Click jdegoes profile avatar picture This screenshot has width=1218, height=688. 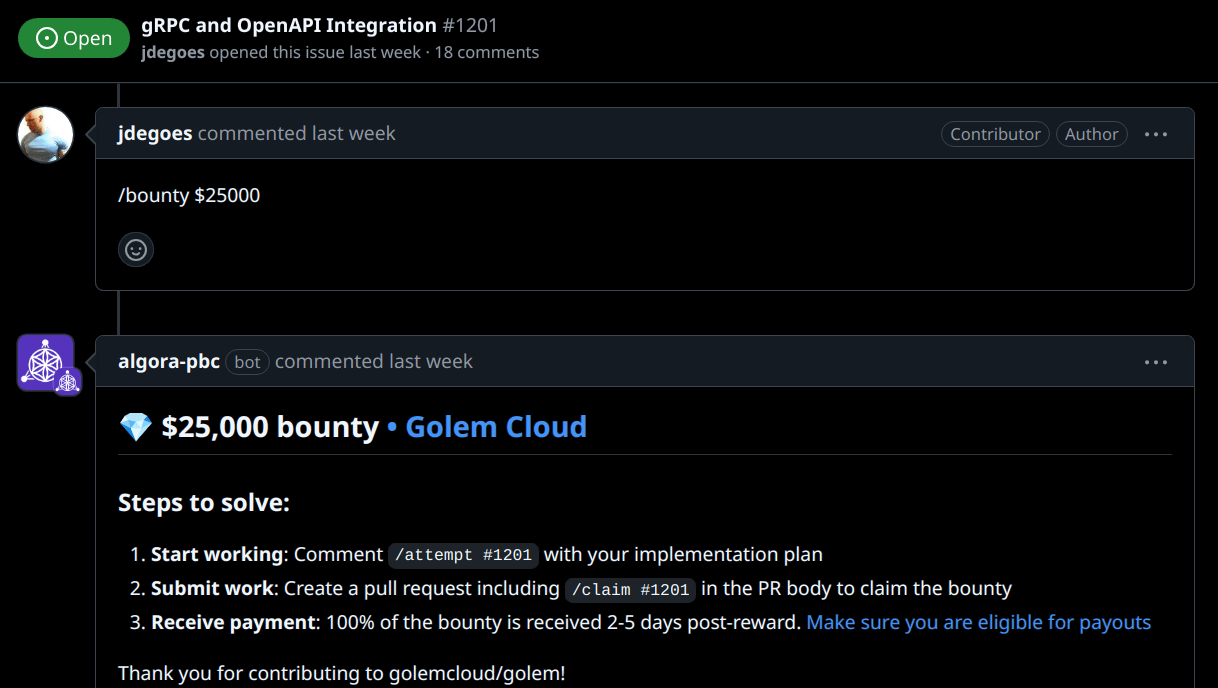pos(46,134)
